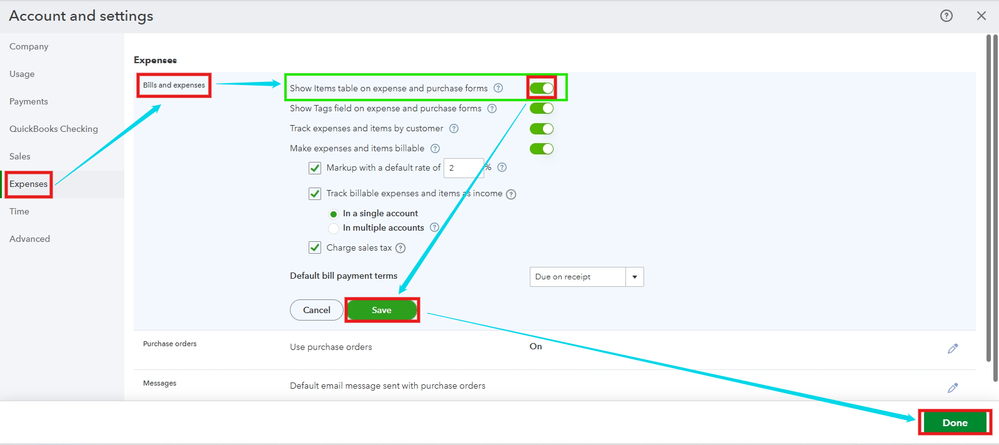
Task: Click the default markup rate field
Action: click(463, 168)
